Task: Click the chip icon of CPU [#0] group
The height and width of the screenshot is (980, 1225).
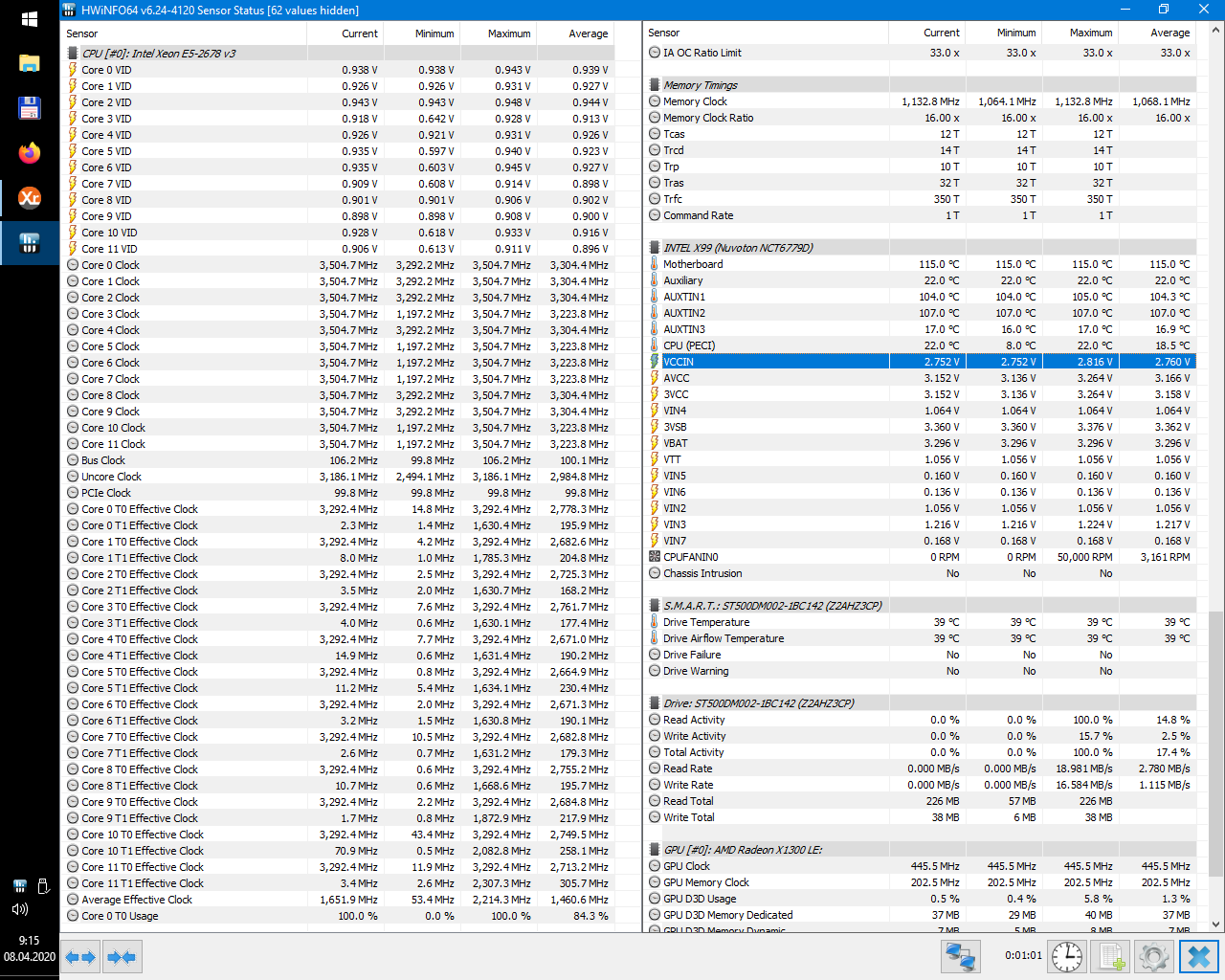Action: (73, 54)
